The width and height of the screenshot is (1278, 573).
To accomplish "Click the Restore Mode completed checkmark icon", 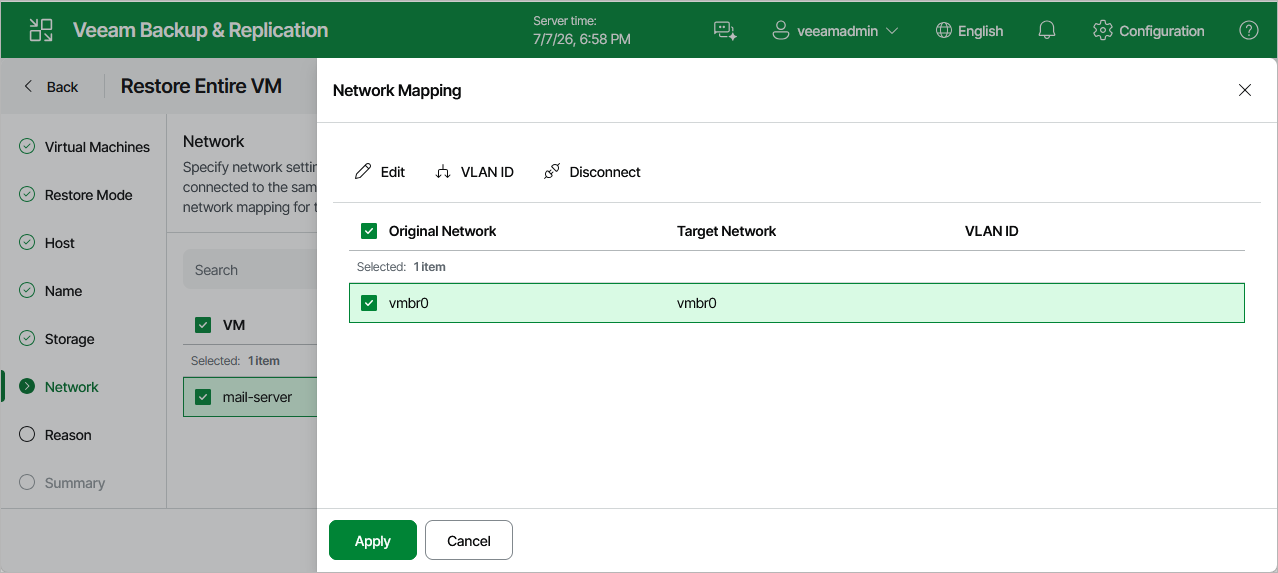I will point(27,195).
